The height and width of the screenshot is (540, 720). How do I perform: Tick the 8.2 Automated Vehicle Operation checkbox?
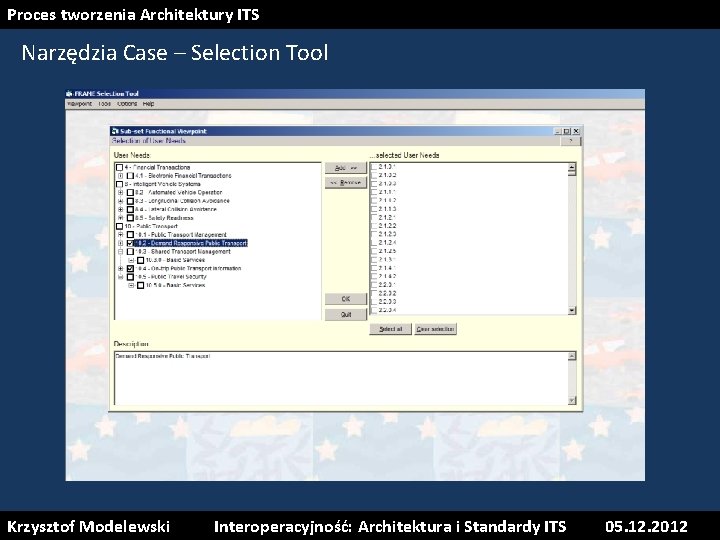(x=130, y=193)
